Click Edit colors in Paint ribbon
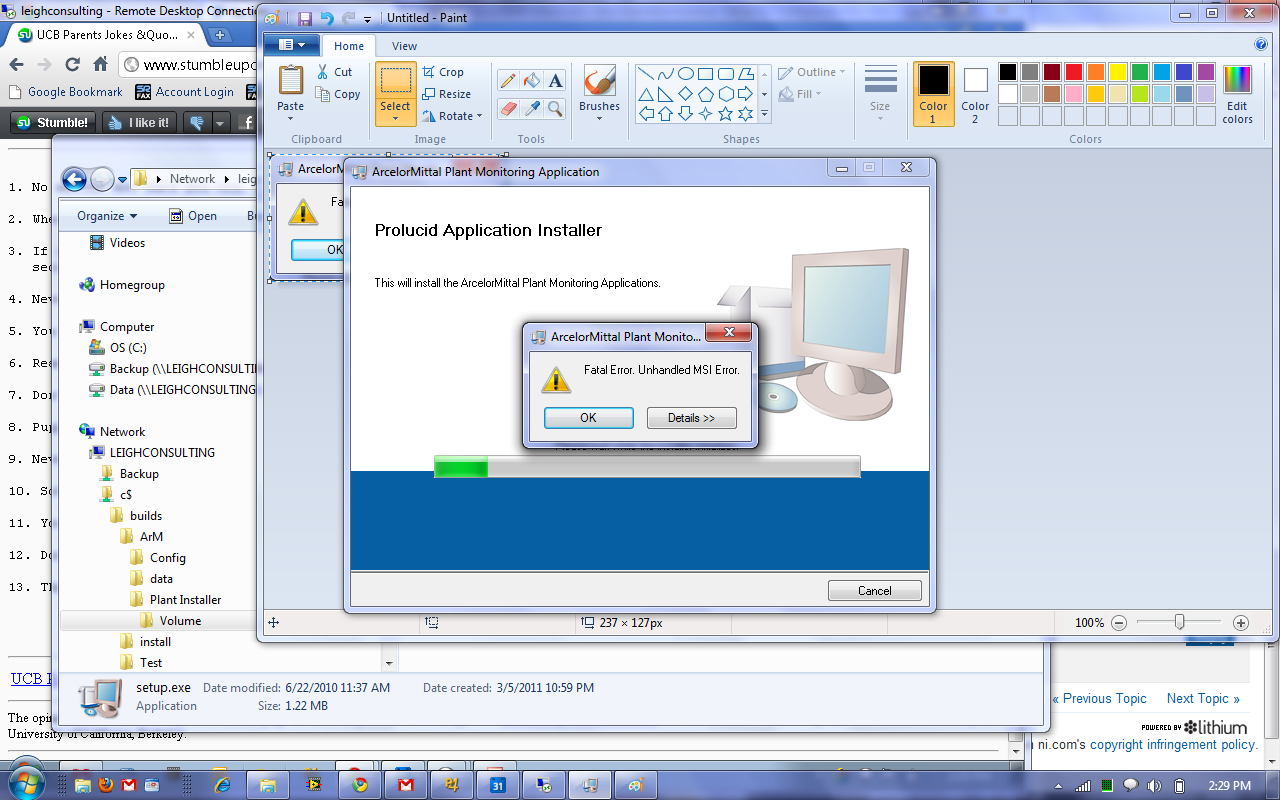This screenshot has height=800, width=1280. [1237, 95]
